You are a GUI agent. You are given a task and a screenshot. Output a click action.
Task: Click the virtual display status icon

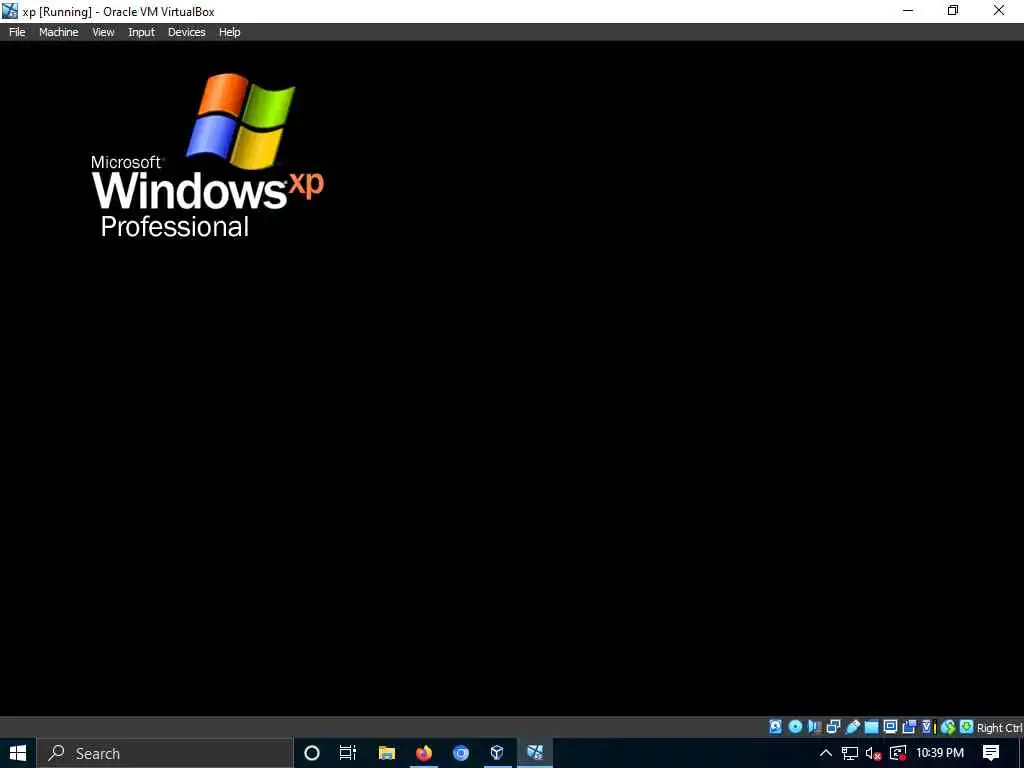tap(890, 727)
